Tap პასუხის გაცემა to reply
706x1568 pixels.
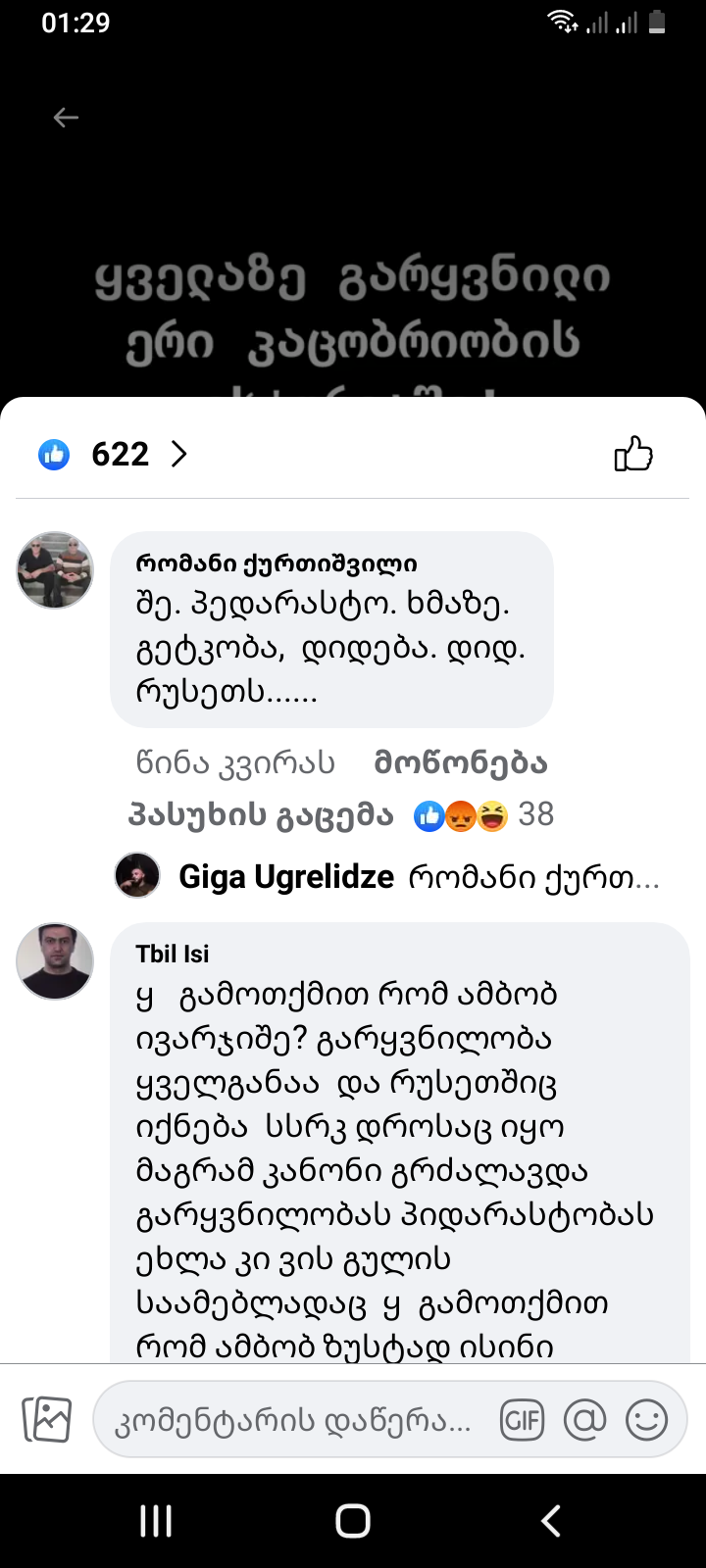261,814
